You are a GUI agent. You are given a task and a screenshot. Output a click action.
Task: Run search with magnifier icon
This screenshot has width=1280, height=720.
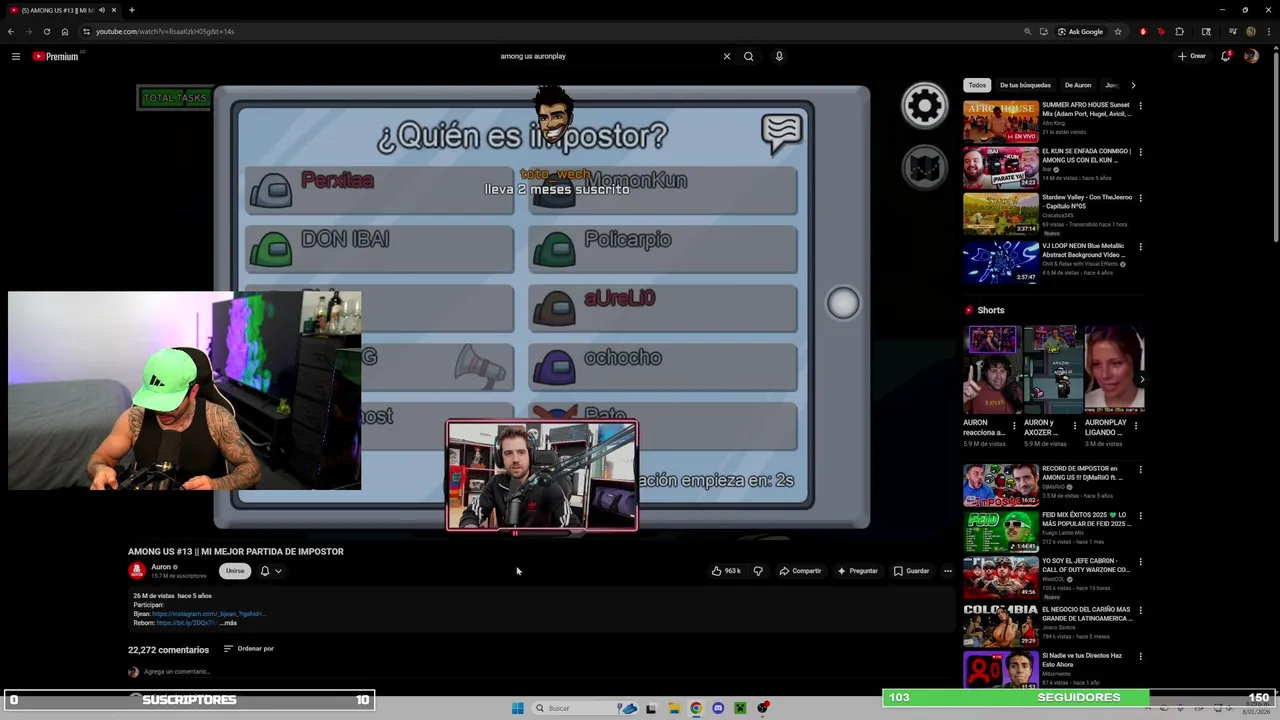click(x=748, y=56)
